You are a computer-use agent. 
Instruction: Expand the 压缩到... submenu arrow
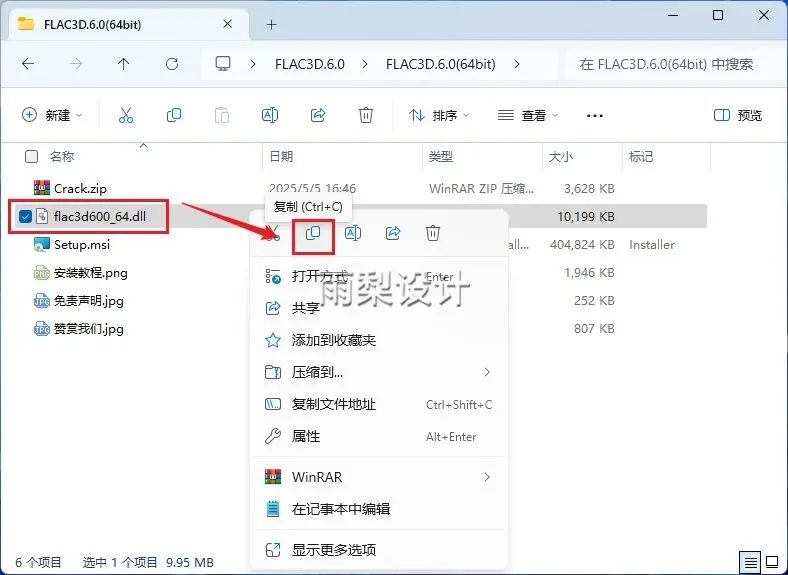486,372
